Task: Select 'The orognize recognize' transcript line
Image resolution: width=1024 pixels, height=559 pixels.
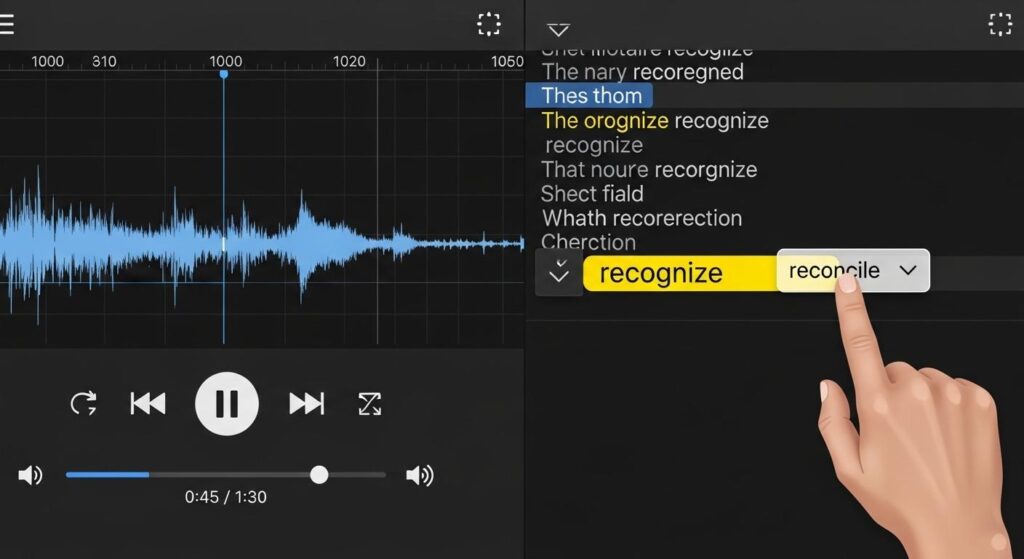Action: coord(654,121)
